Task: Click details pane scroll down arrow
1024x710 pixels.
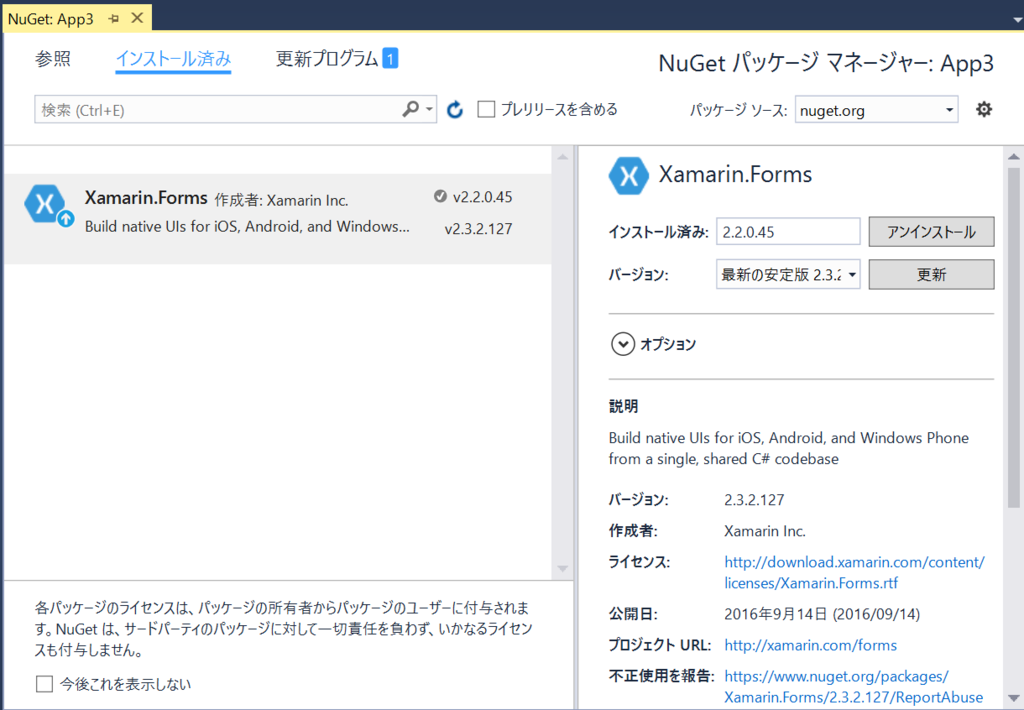Action: 1014,698
